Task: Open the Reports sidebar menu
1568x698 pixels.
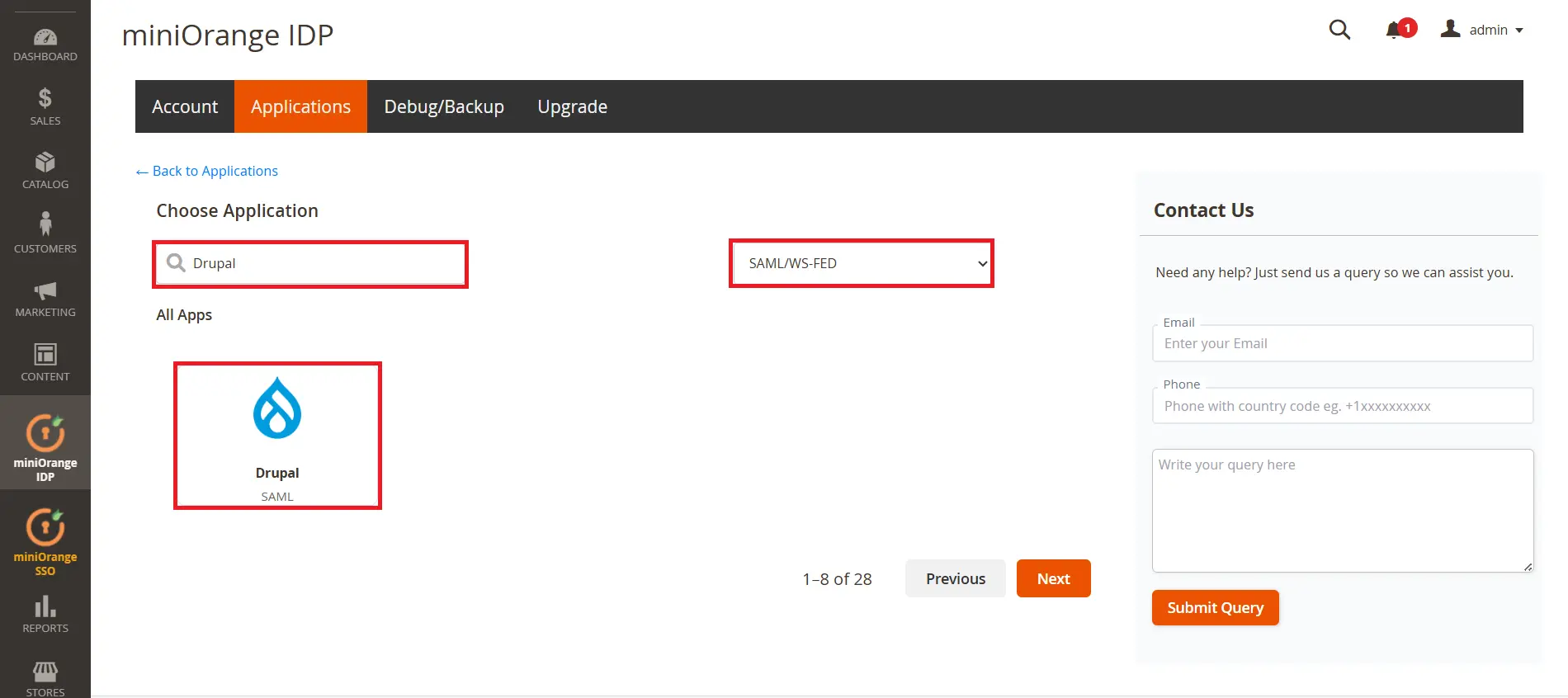Action: (x=45, y=615)
